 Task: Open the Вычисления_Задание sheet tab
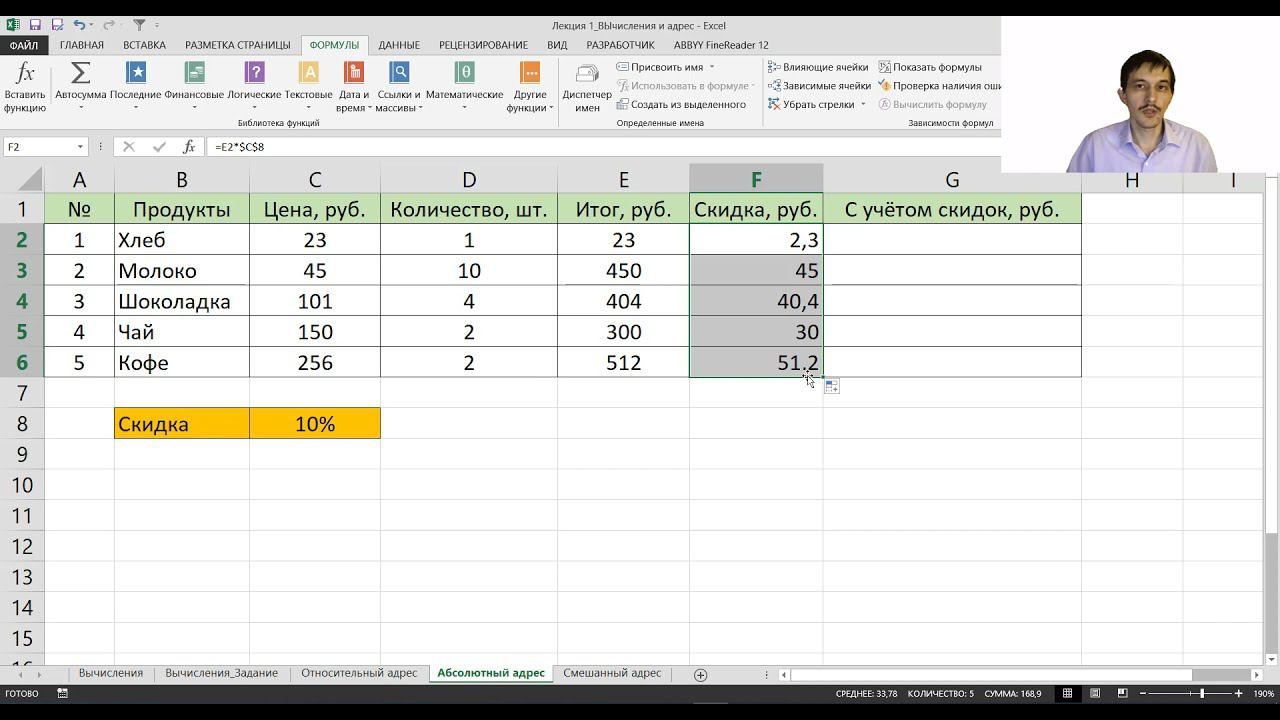coord(222,673)
